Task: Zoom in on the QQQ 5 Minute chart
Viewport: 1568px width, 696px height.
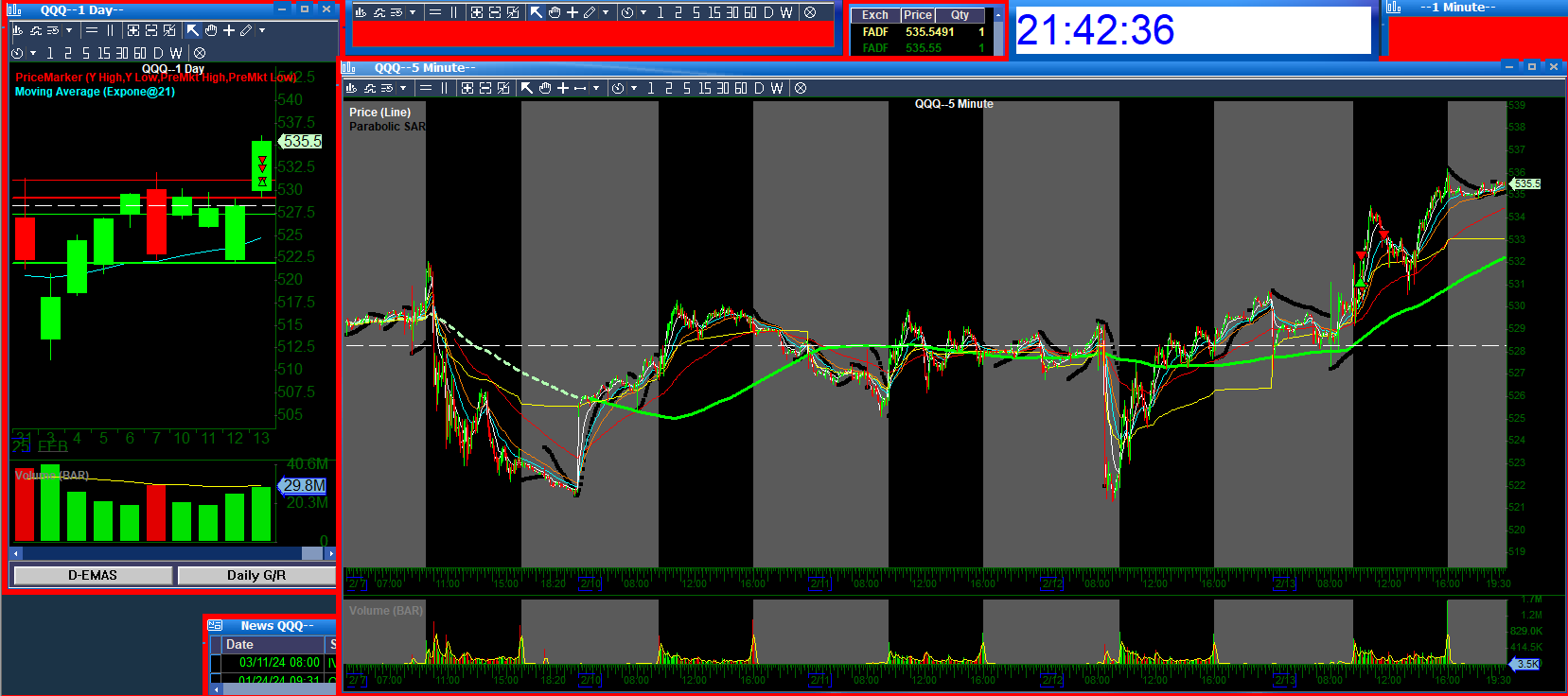Action: point(467,88)
